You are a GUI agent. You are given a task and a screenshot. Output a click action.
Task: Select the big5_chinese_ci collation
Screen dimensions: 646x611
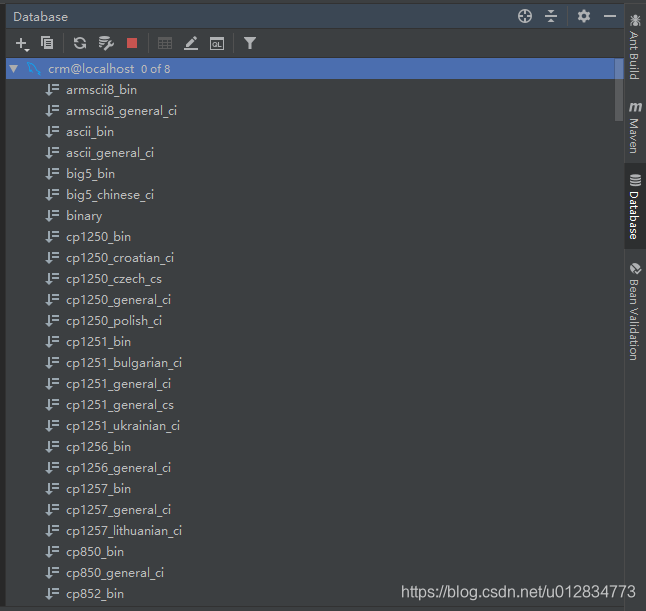(x=110, y=195)
